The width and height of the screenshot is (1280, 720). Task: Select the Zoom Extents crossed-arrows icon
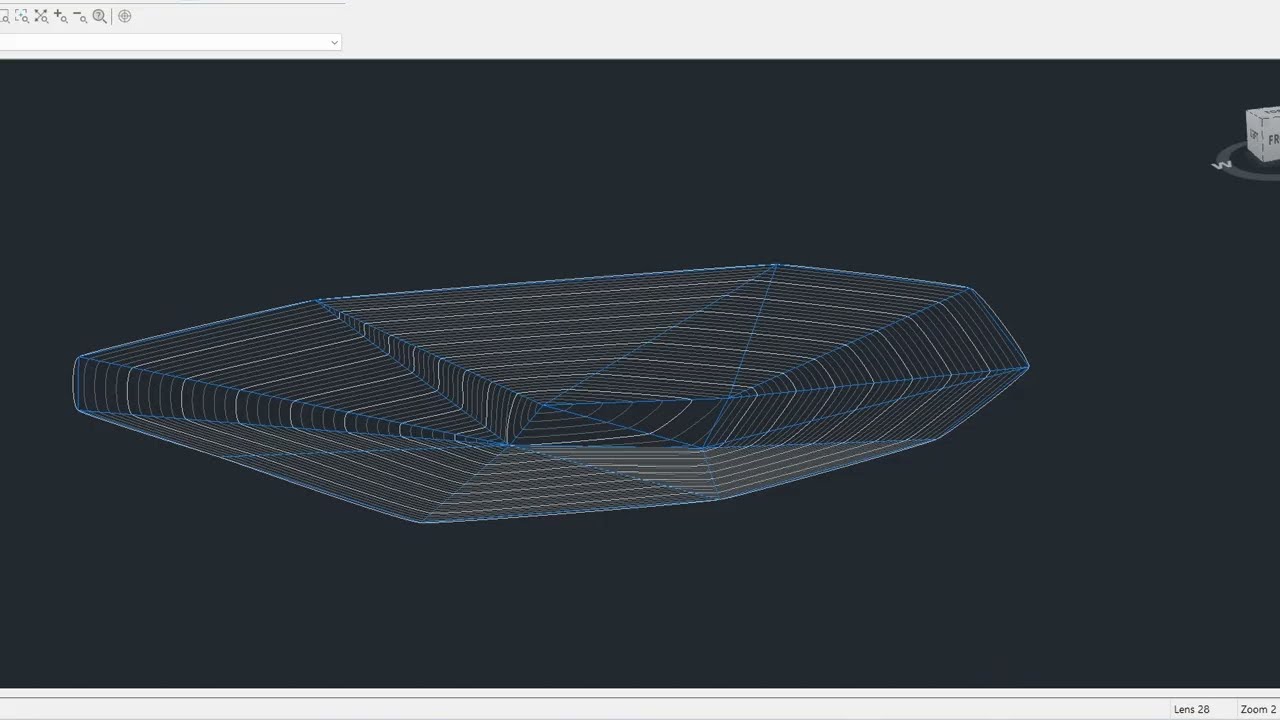click(41, 16)
